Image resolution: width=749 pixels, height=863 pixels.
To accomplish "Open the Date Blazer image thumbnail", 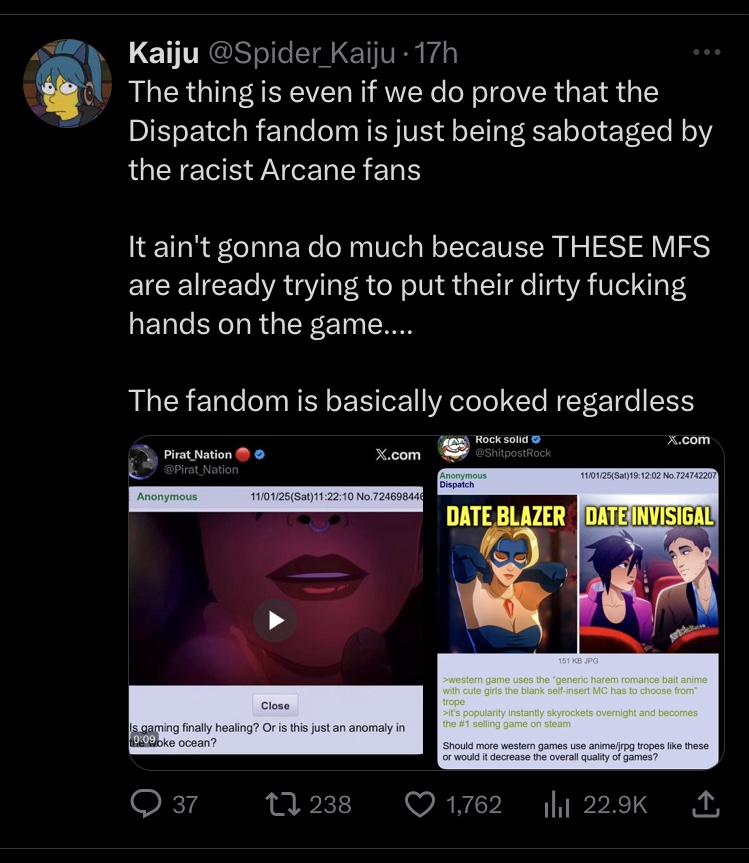I will (507, 573).
